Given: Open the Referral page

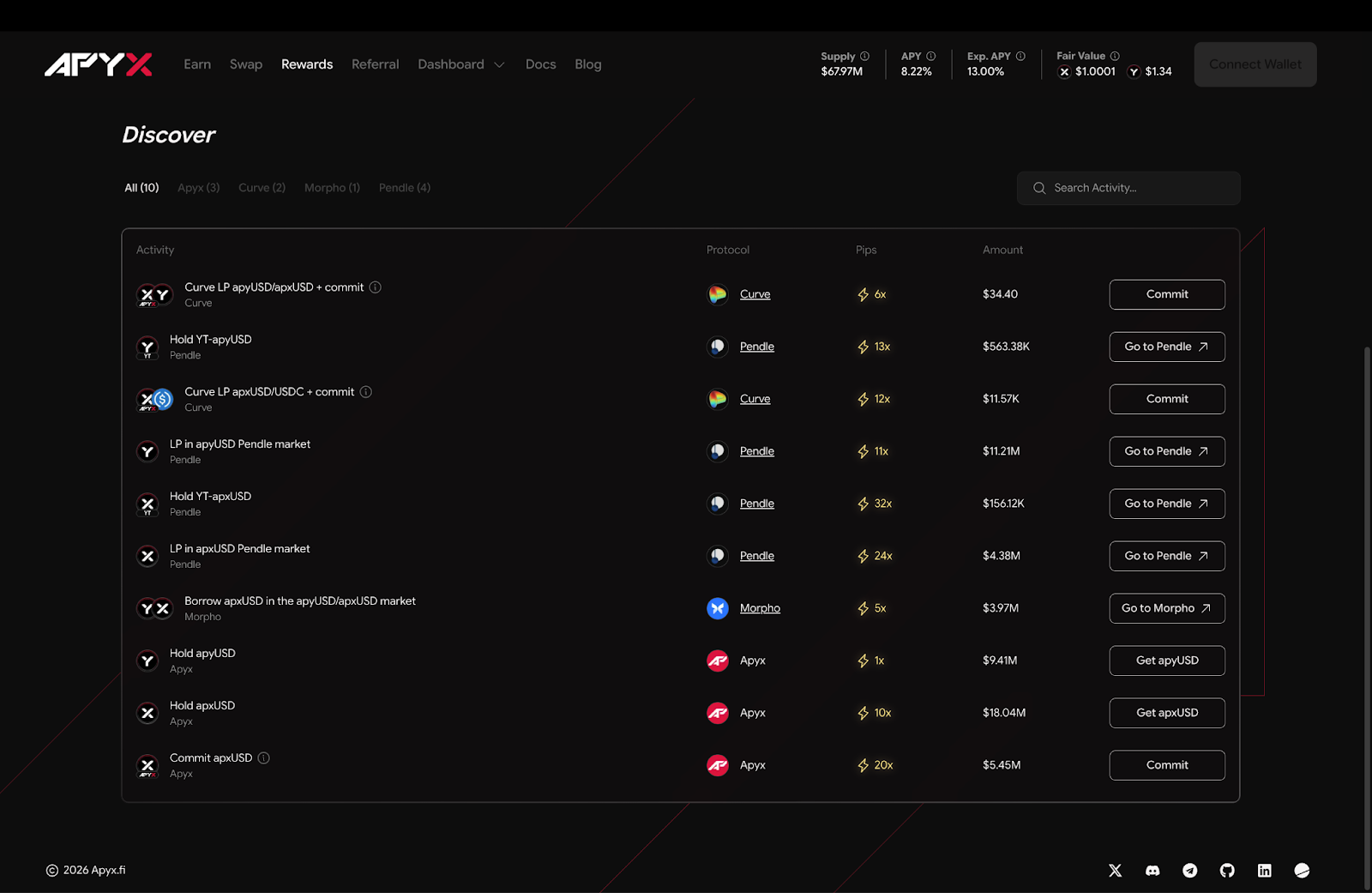Looking at the screenshot, I should pyautogui.click(x=376, y=64).
